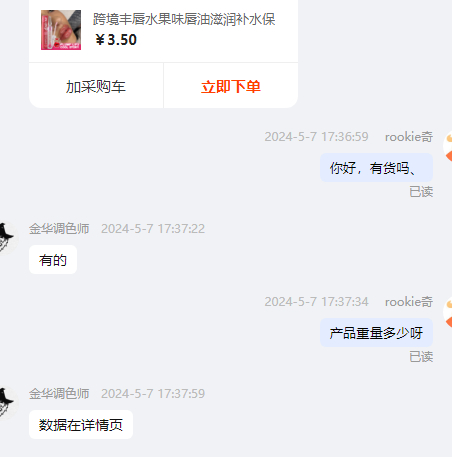Click sender name 金华调色师 at 17:37:59
452x457 pixels.
(x=59, y=394)
